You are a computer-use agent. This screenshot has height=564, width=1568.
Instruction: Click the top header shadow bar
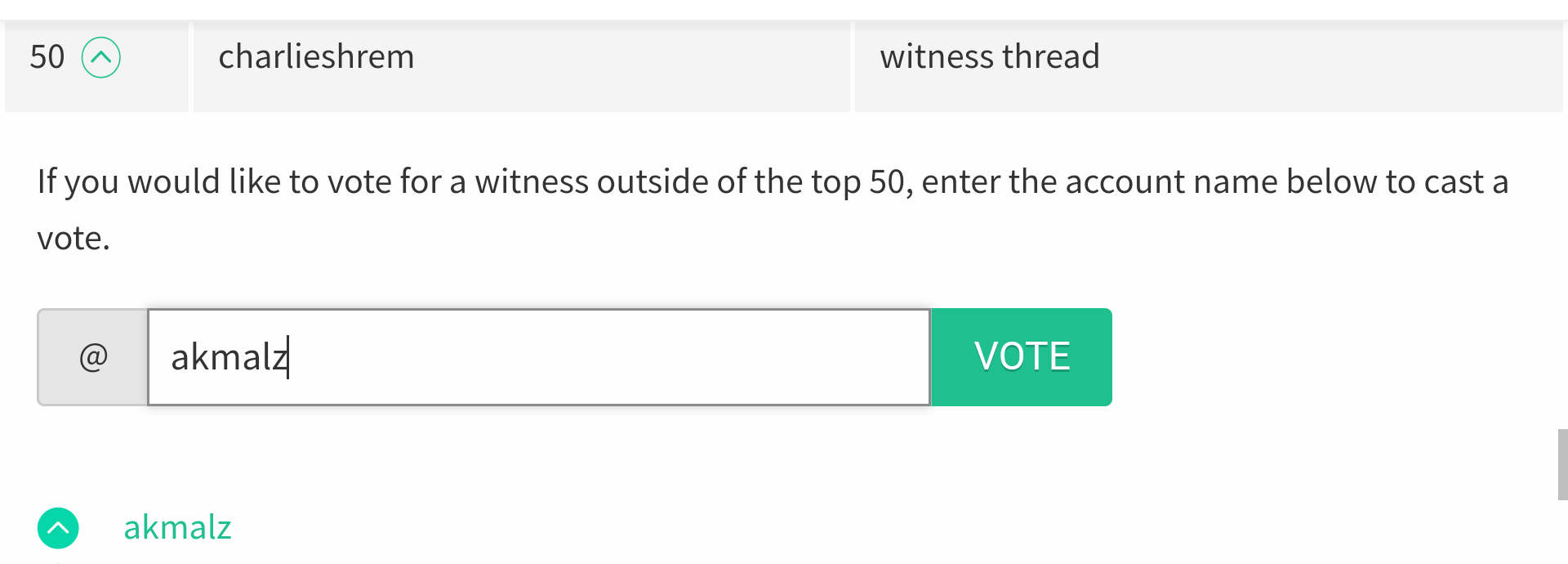tap(784, 10)
